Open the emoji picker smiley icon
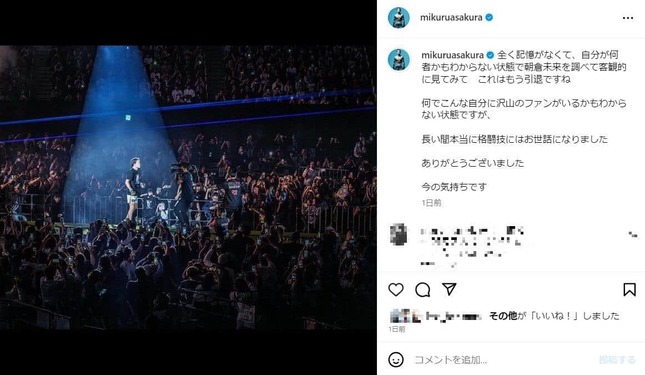 (x=396, y=360)
